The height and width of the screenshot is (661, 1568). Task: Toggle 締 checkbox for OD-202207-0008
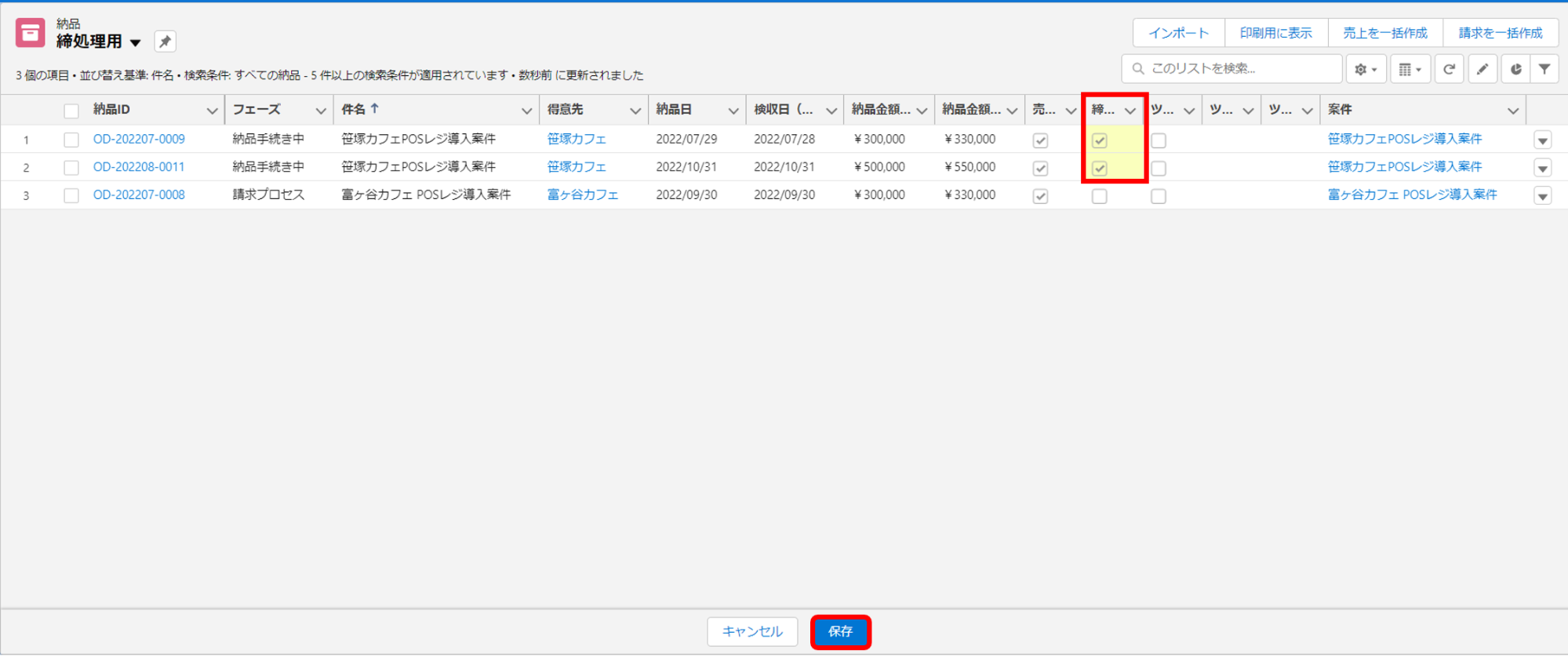pyautogui.click(x=1100, y=196)
